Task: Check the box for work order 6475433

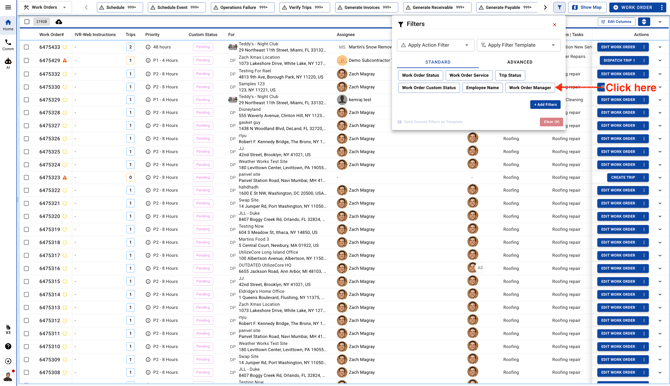Action: click(26, 47)
